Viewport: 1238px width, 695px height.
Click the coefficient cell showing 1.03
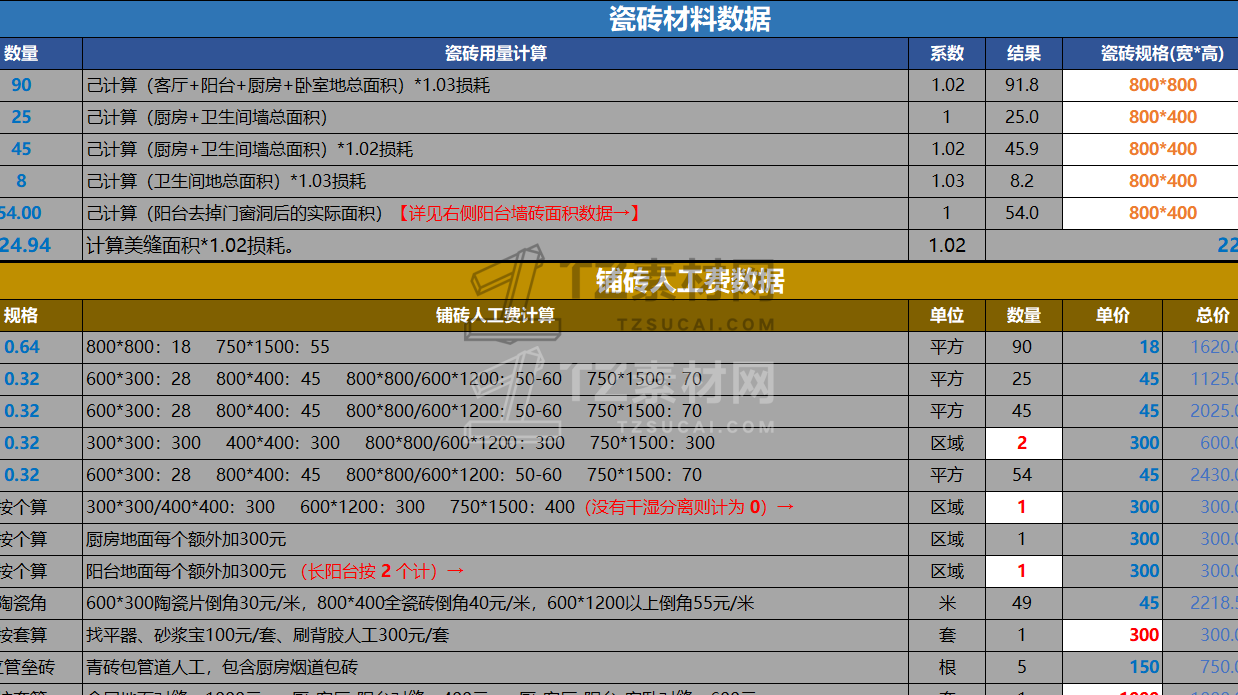(947, 181)
